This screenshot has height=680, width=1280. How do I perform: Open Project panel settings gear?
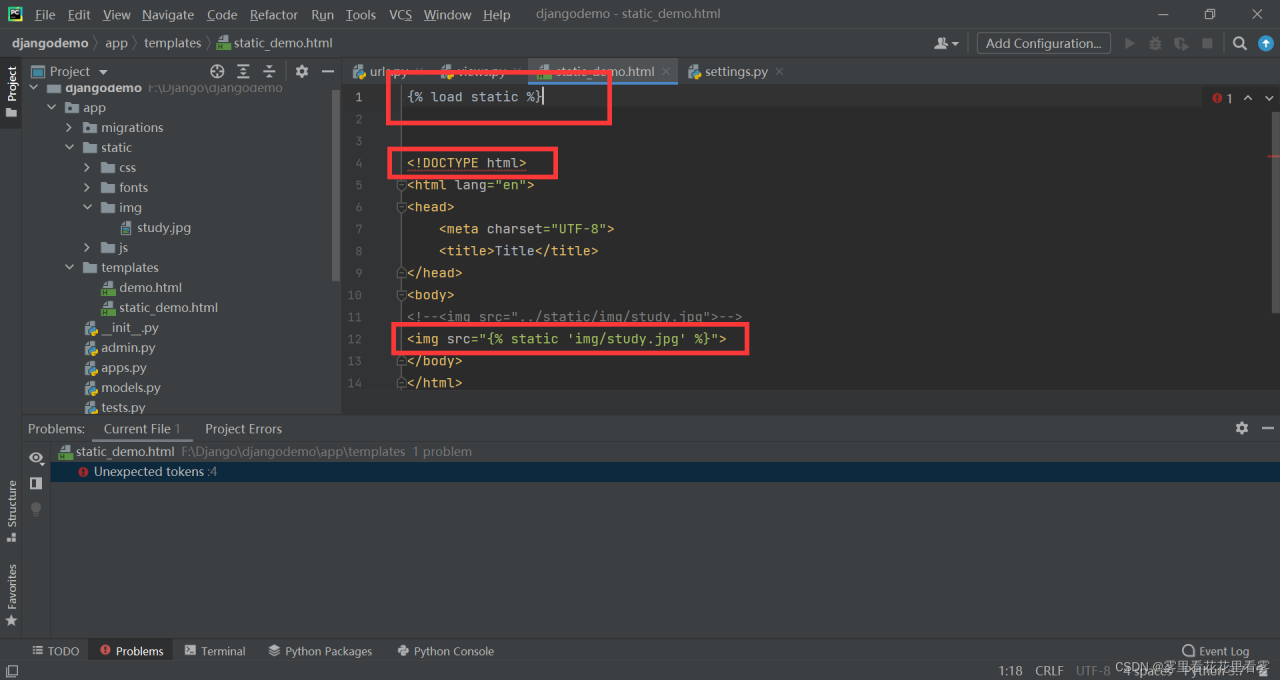302,71
